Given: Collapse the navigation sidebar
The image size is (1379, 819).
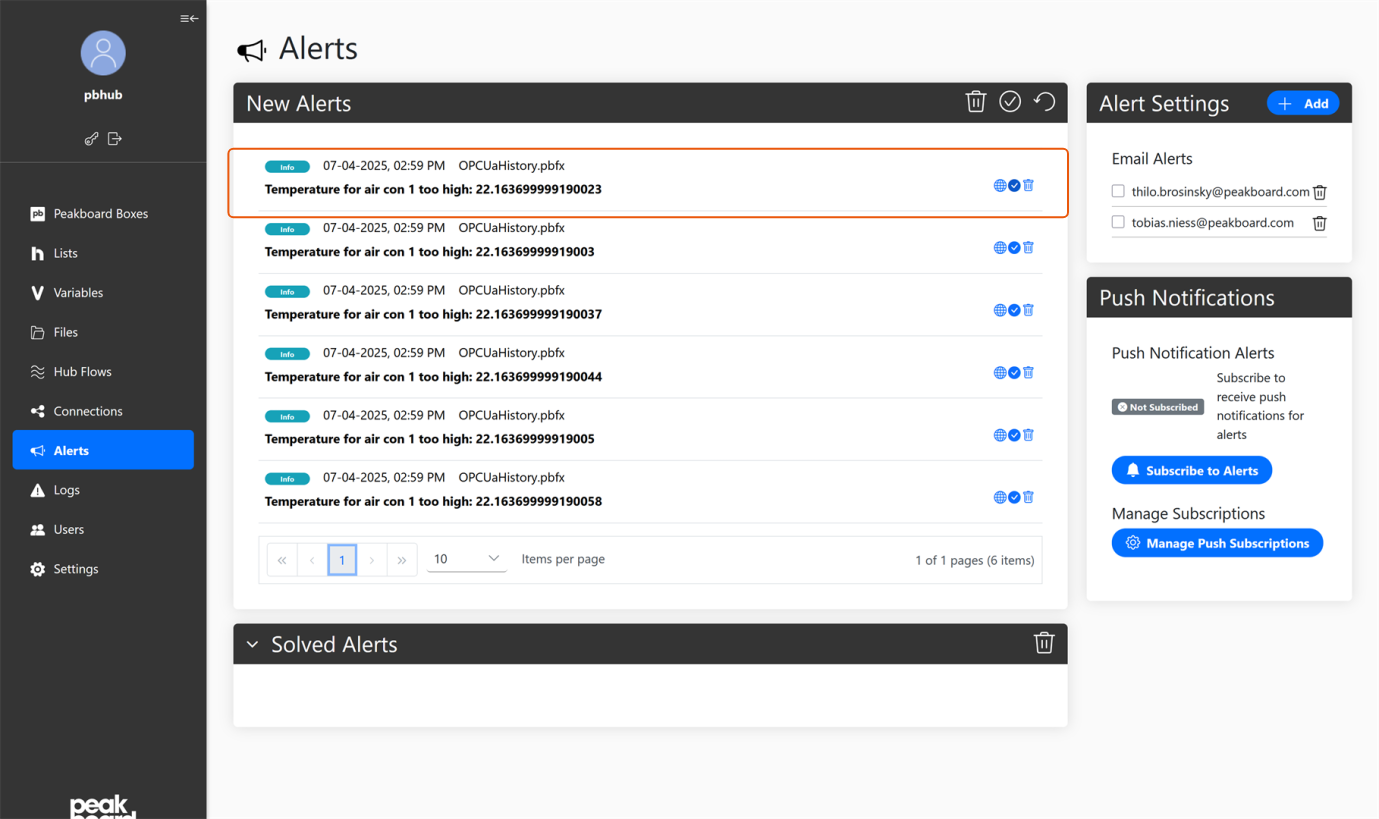Looking at the screenshot, I should (189, 18).
